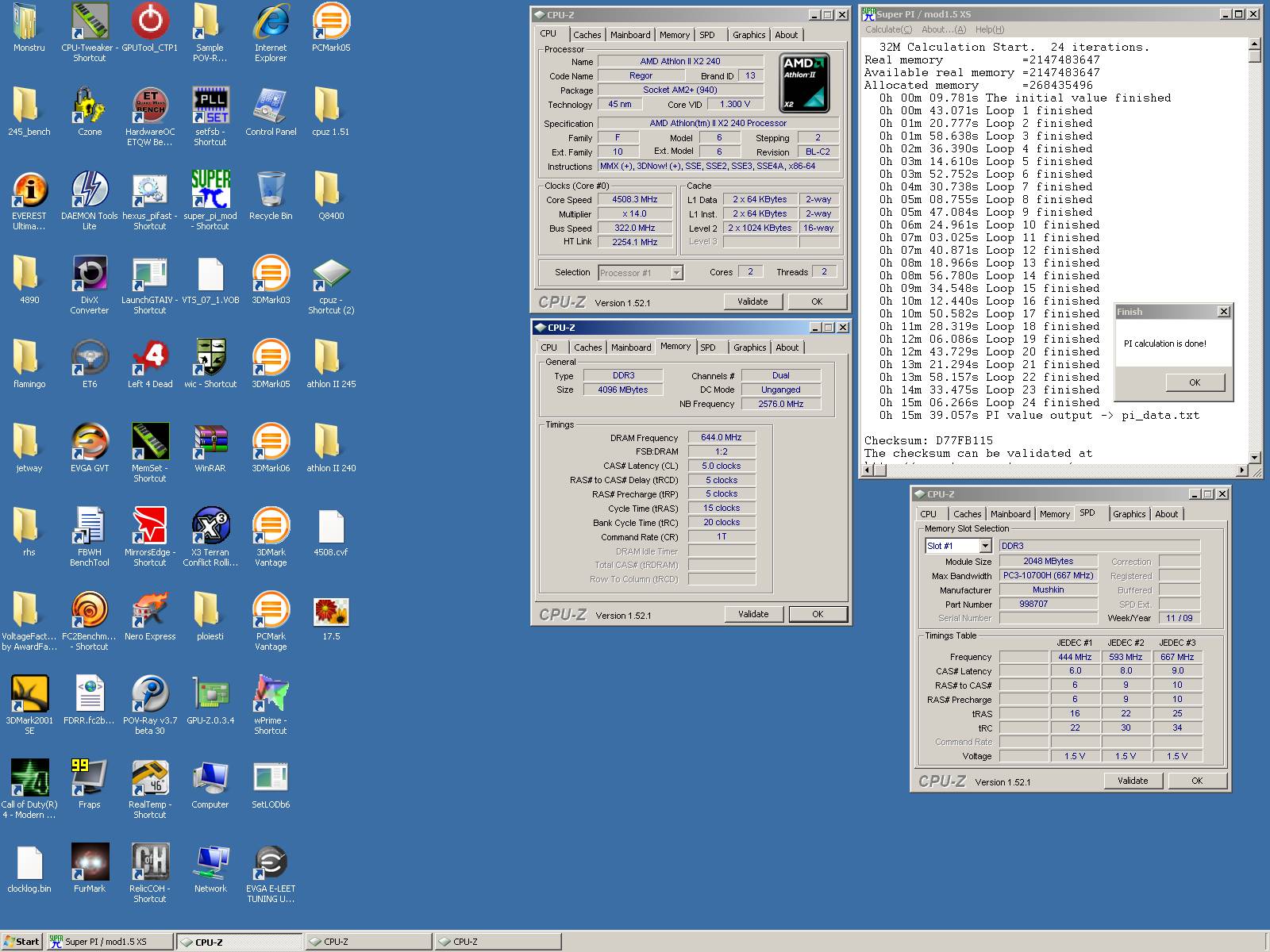Expand the Processor #1 selection dropdown

676,273
